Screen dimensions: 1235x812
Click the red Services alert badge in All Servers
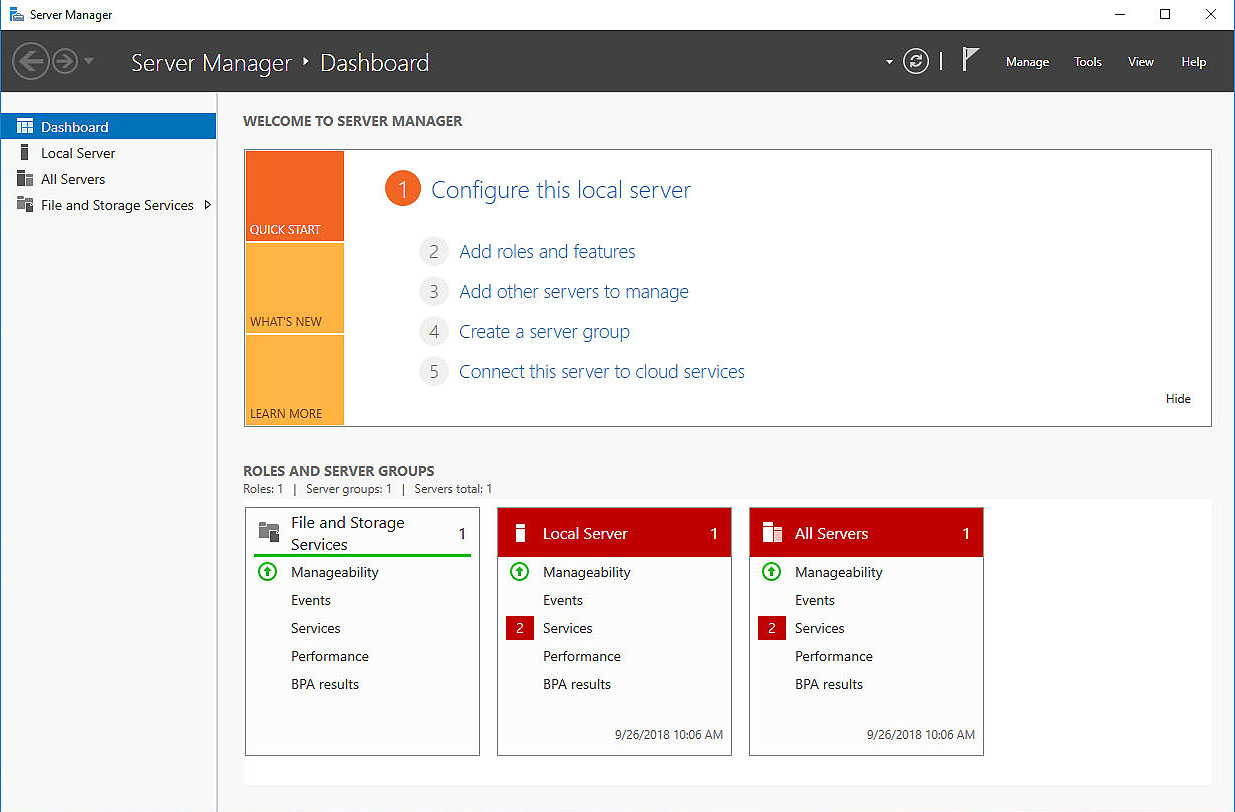coord(771,628)
